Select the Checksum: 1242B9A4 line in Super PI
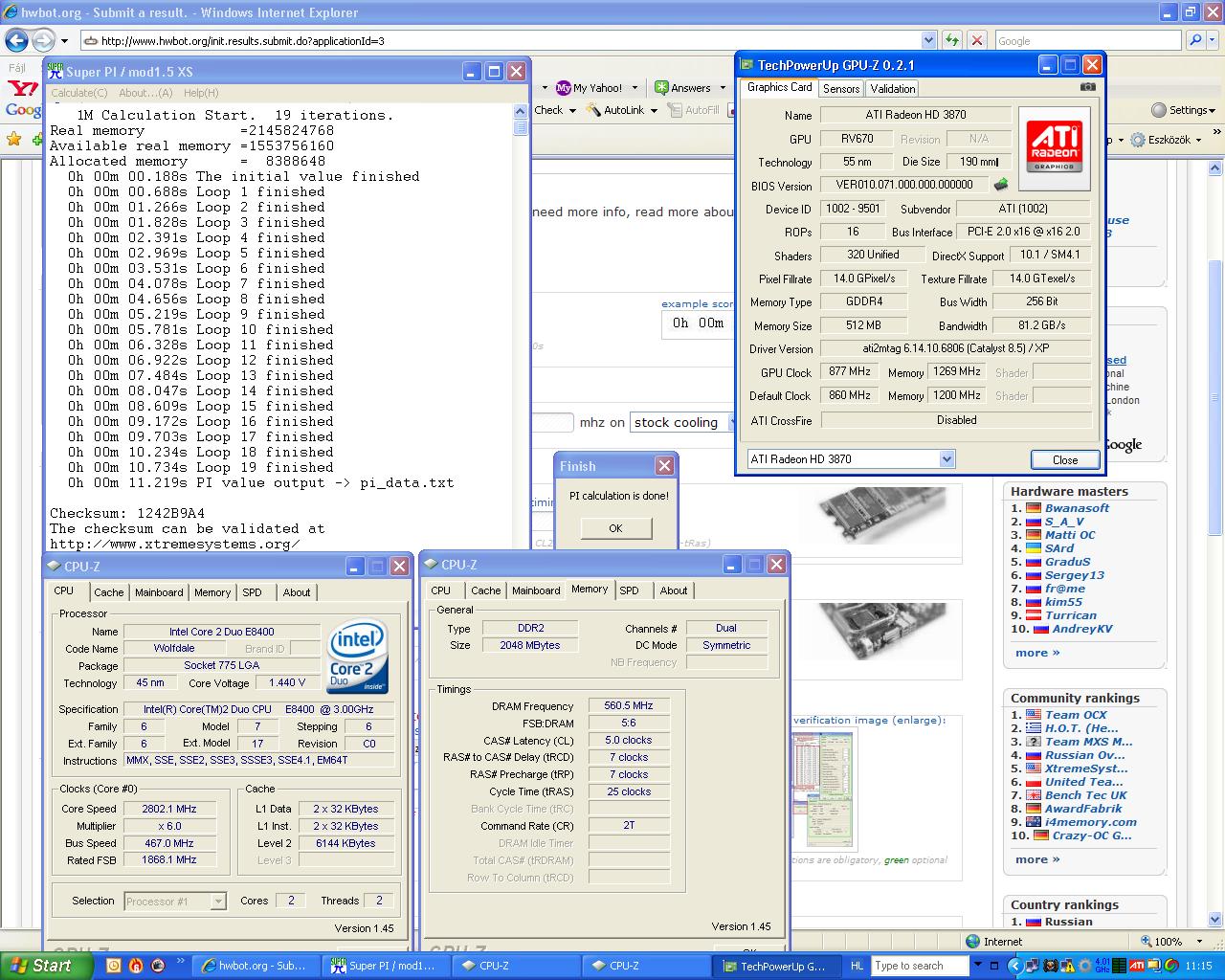This screenshot has width=1225, height=980. coord(127,513)
